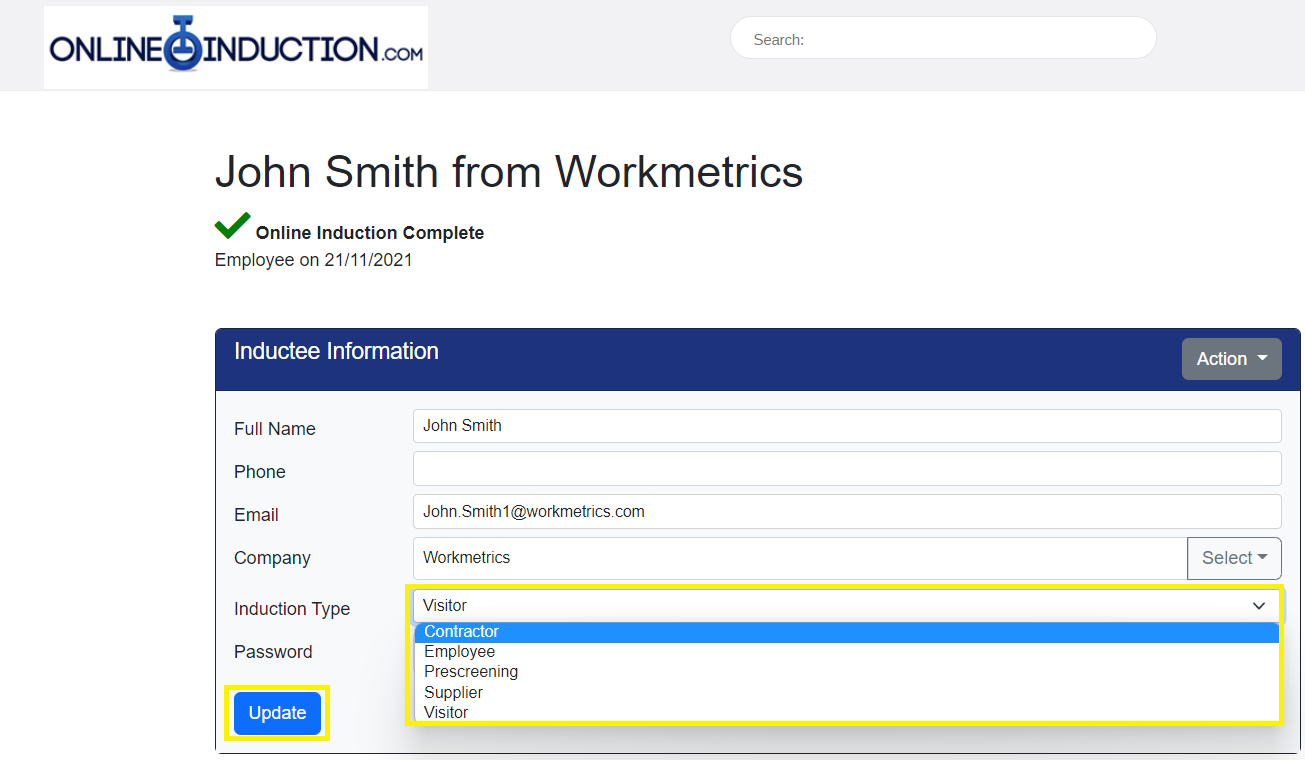Viewport: 1305px width, 760px height.
Task: Select Employee in the induction type list
Action: pos(459,652)
